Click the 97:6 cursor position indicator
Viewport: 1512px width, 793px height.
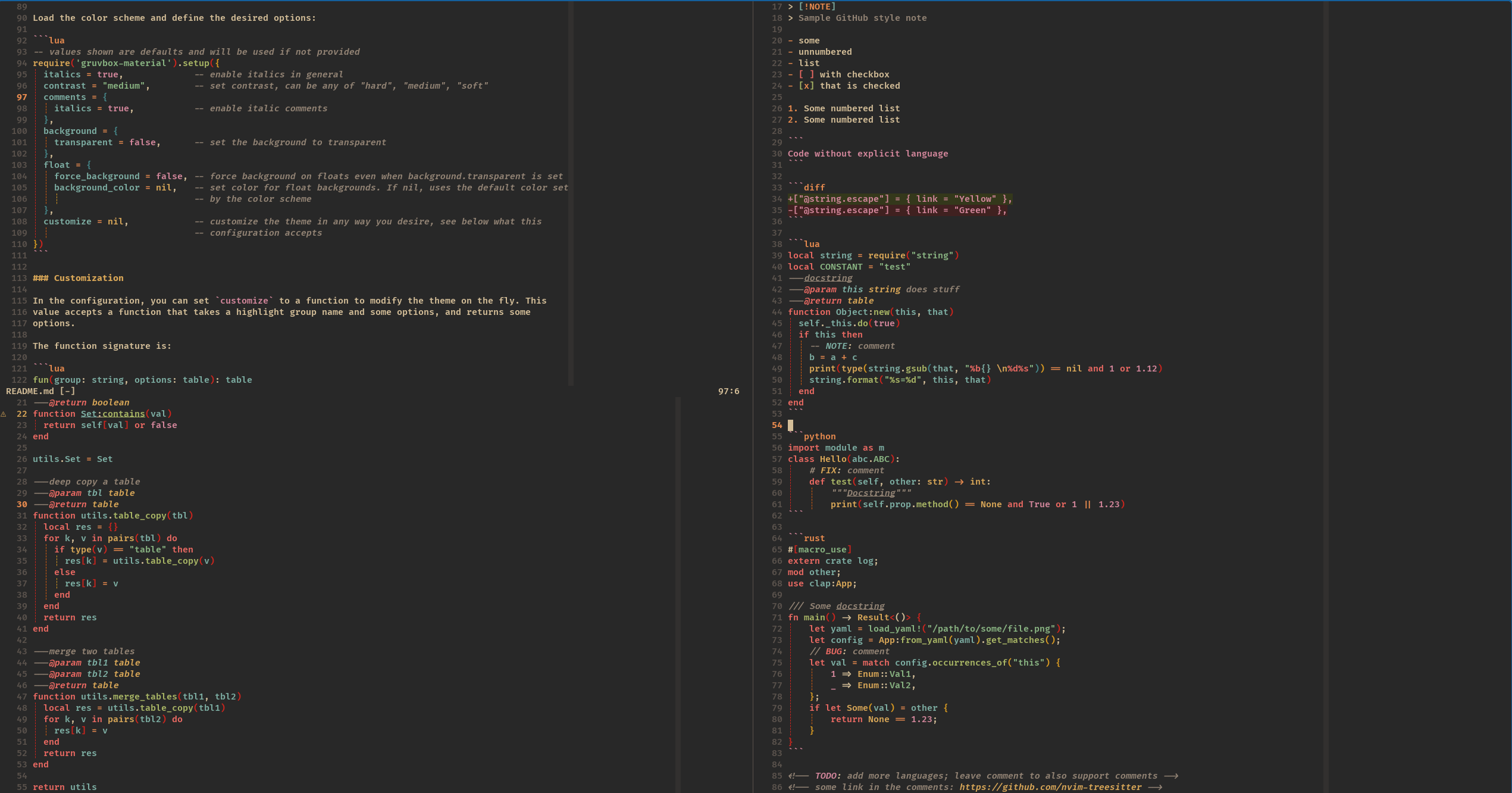pyautogui.click(x=728, y=391)
